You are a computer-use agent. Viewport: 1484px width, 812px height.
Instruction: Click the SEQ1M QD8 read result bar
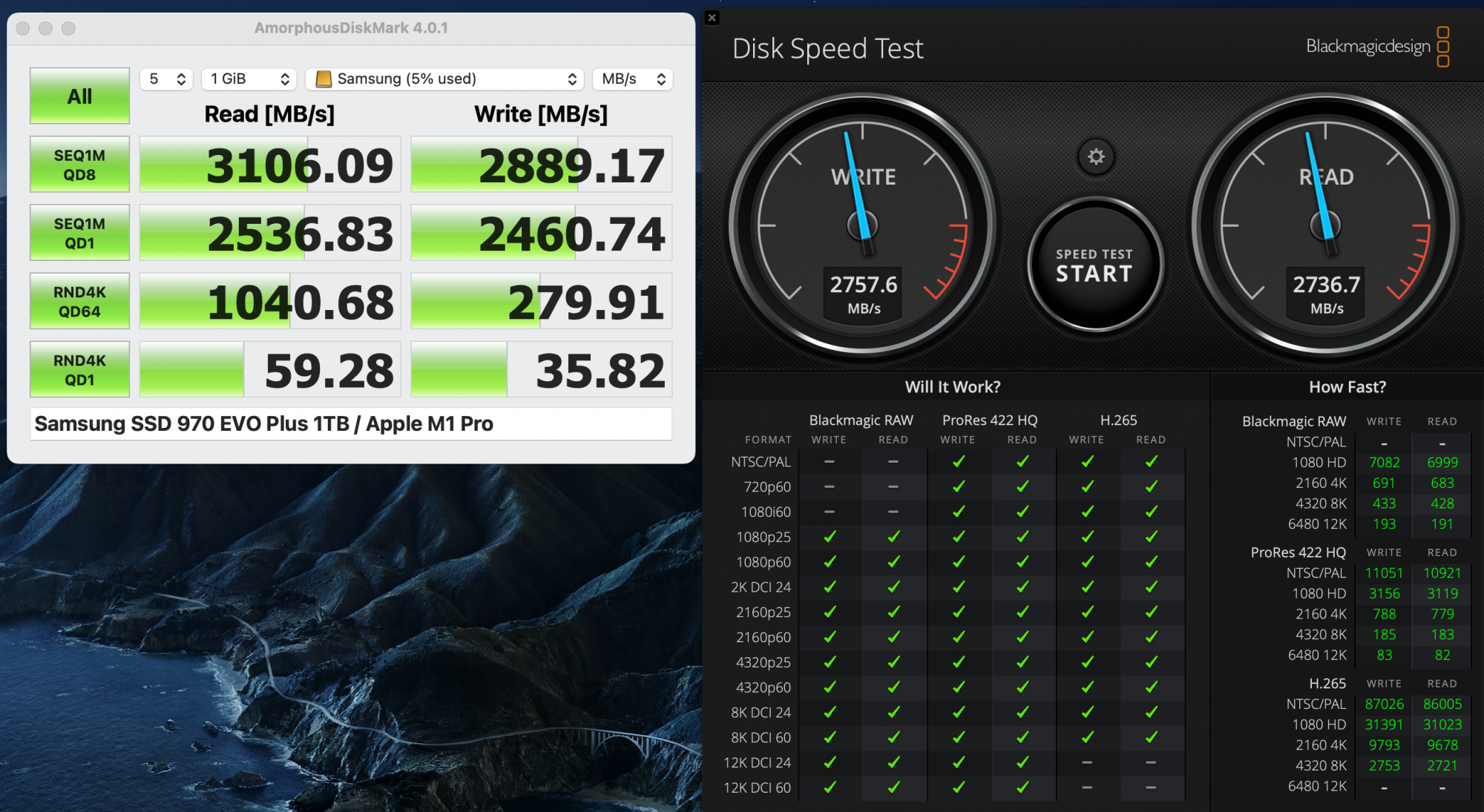click(x=270, y=165)
